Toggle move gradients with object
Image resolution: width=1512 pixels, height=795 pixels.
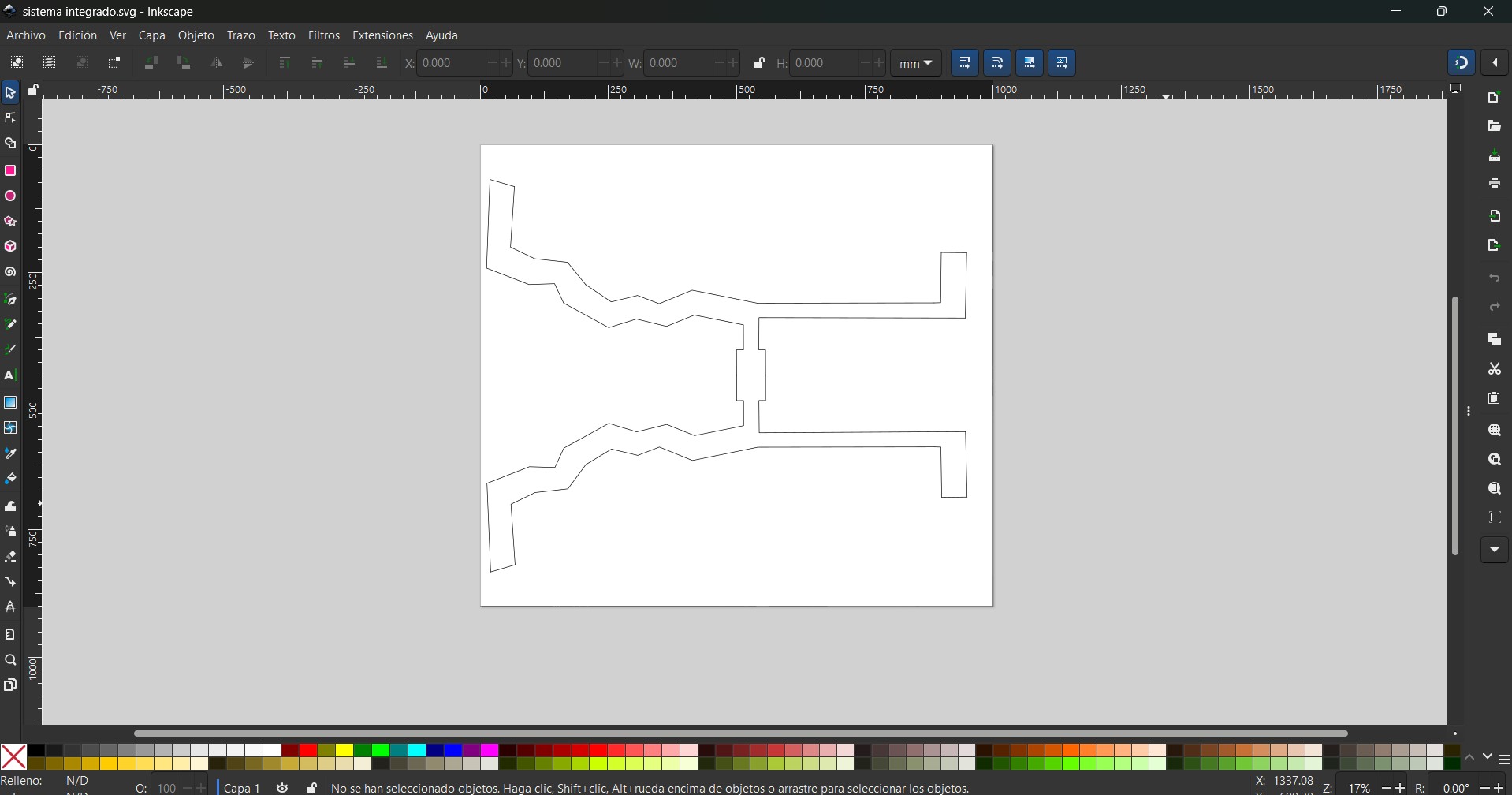(x=1030, y=63)
